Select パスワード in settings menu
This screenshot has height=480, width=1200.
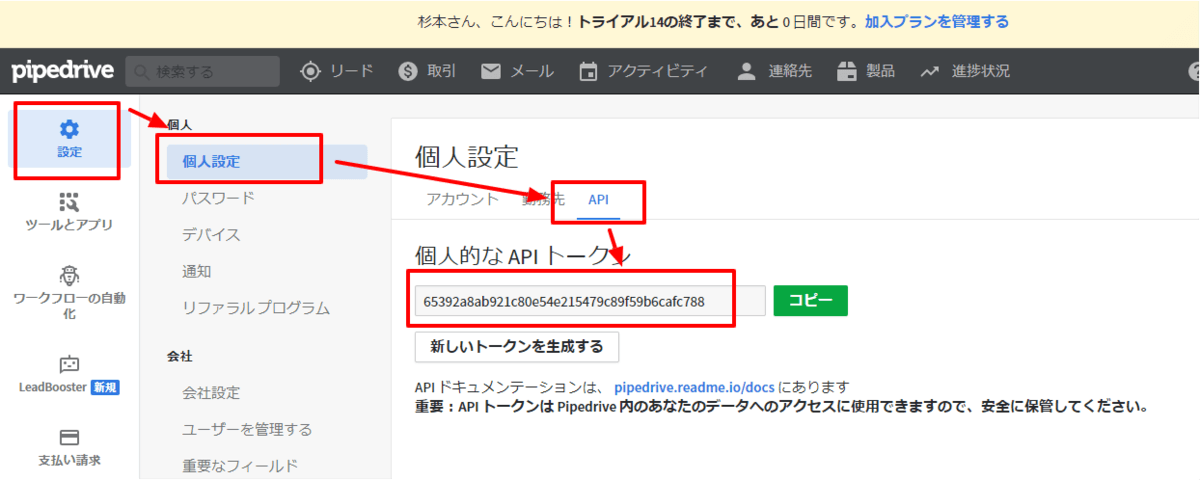click(x=218, y=198)
